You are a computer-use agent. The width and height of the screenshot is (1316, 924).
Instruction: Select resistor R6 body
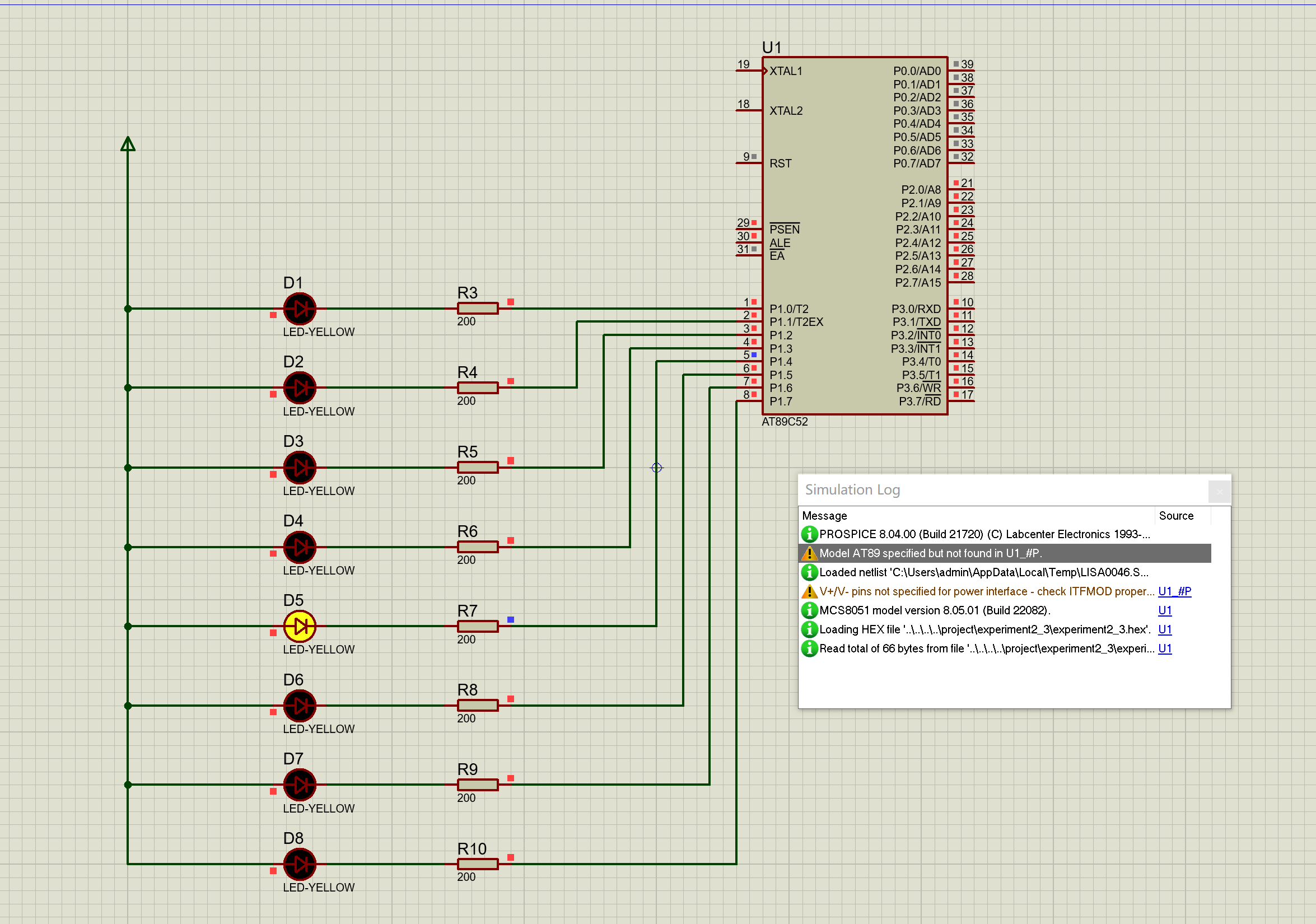pyautogui.click(x=478, y=547)
